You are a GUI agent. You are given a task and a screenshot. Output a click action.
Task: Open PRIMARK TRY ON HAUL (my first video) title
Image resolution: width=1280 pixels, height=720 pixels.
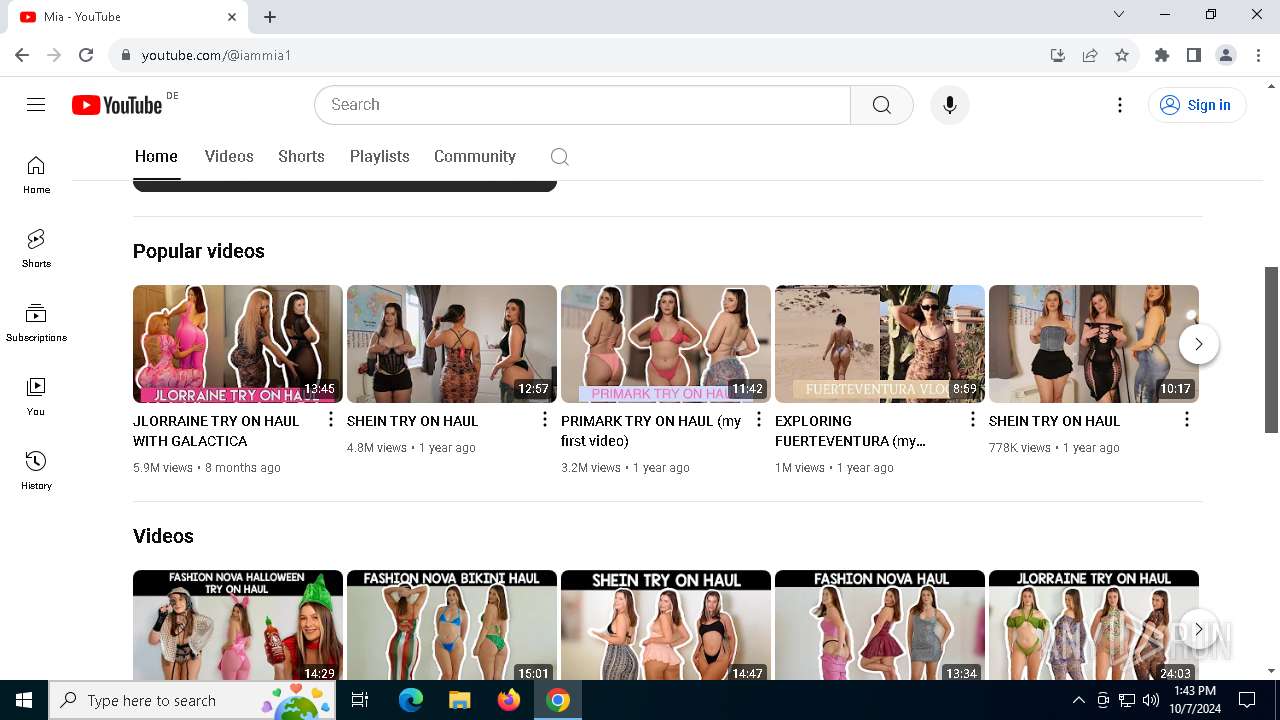pyautogui.click(x=651, y=431)
